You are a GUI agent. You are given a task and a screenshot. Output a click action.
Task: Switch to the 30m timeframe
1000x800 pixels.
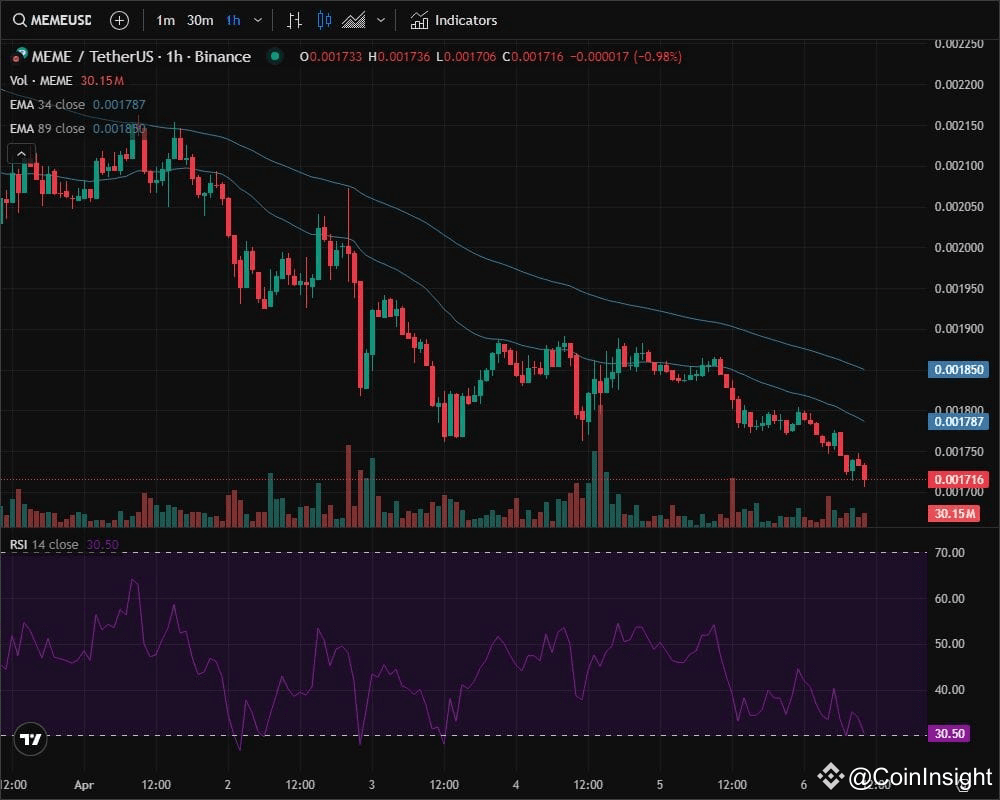point(200,20)
